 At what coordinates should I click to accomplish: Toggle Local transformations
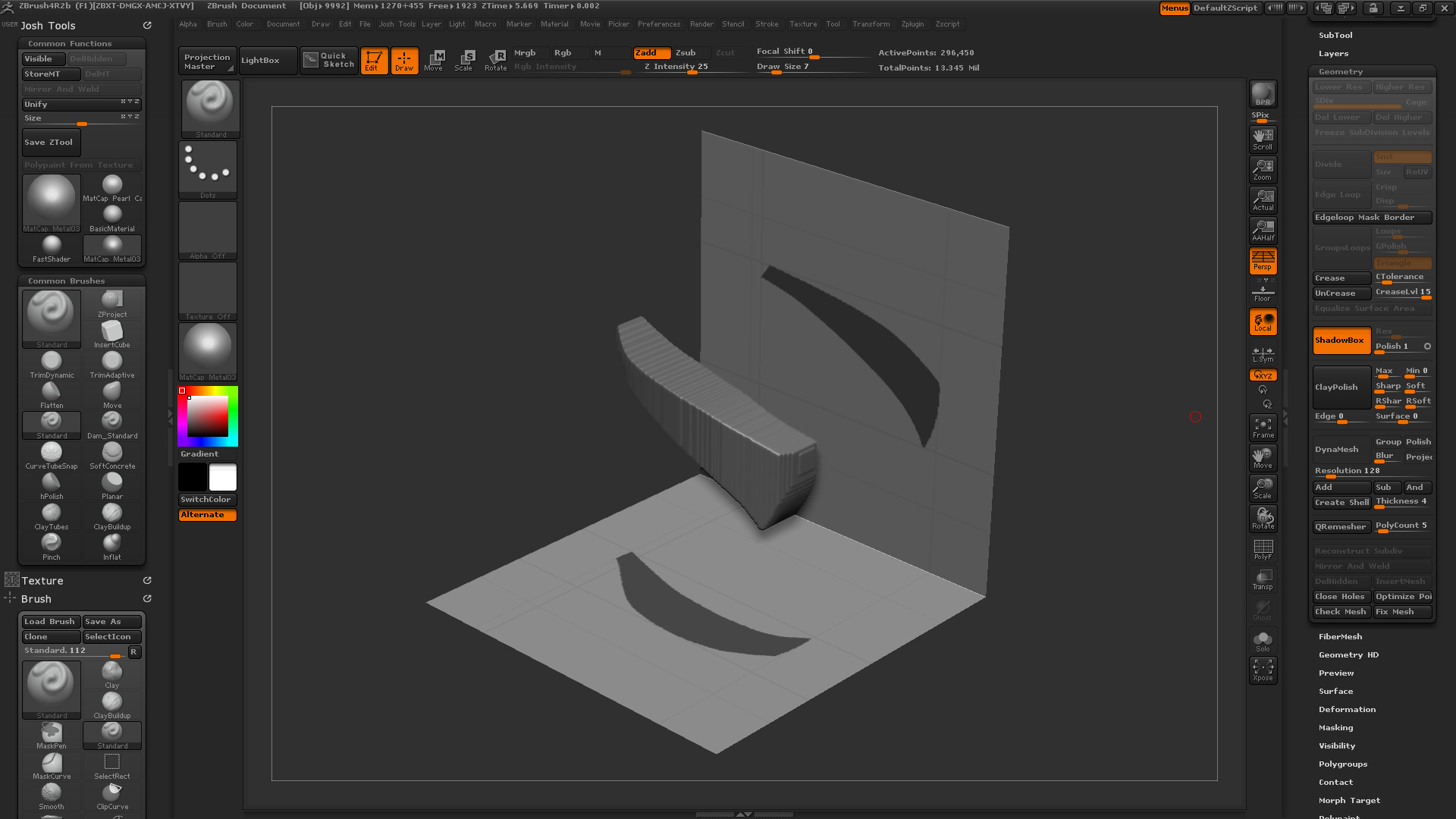tap(1263, 322)
